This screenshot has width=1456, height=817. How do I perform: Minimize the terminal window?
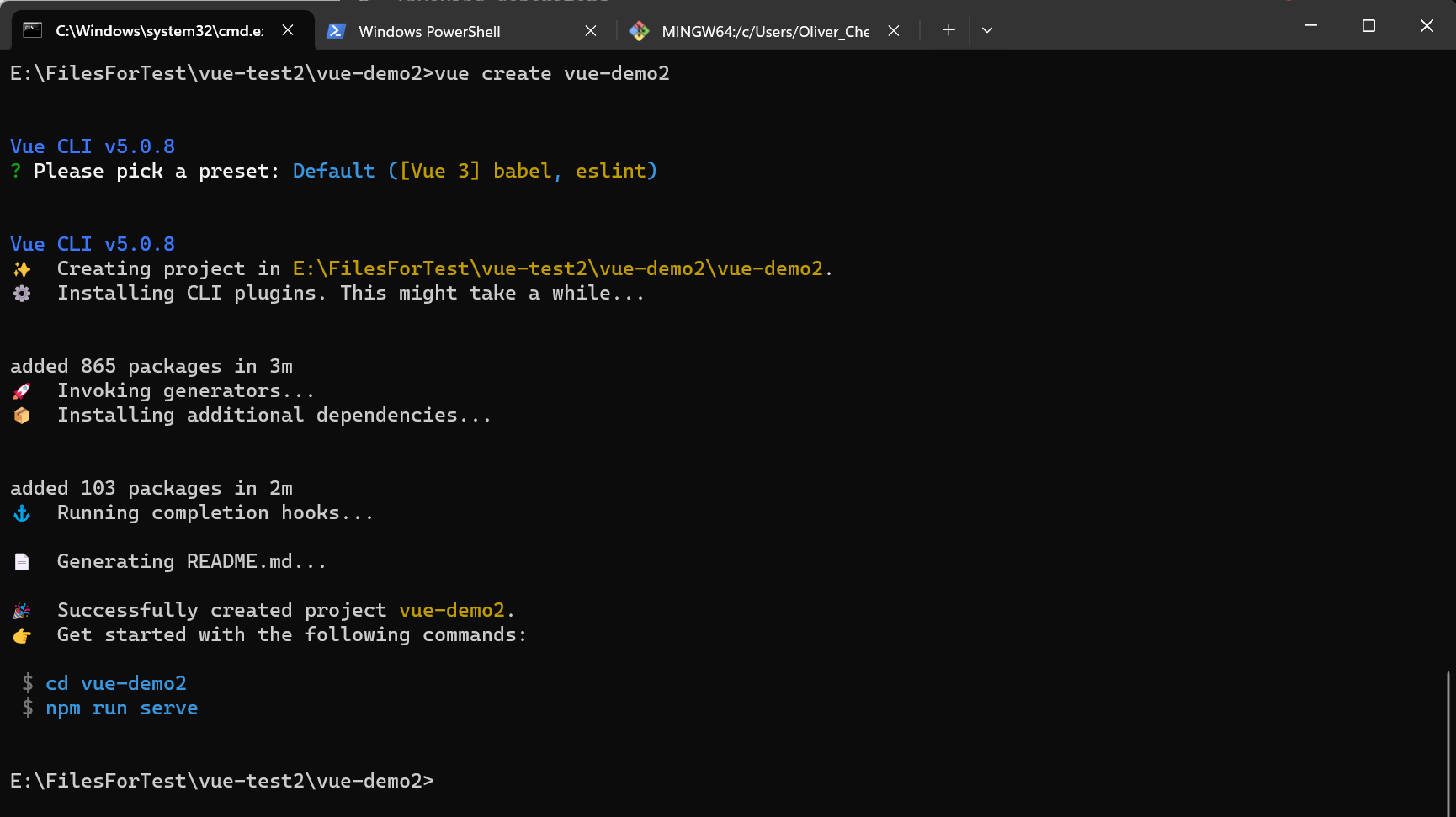[1310, 26]
